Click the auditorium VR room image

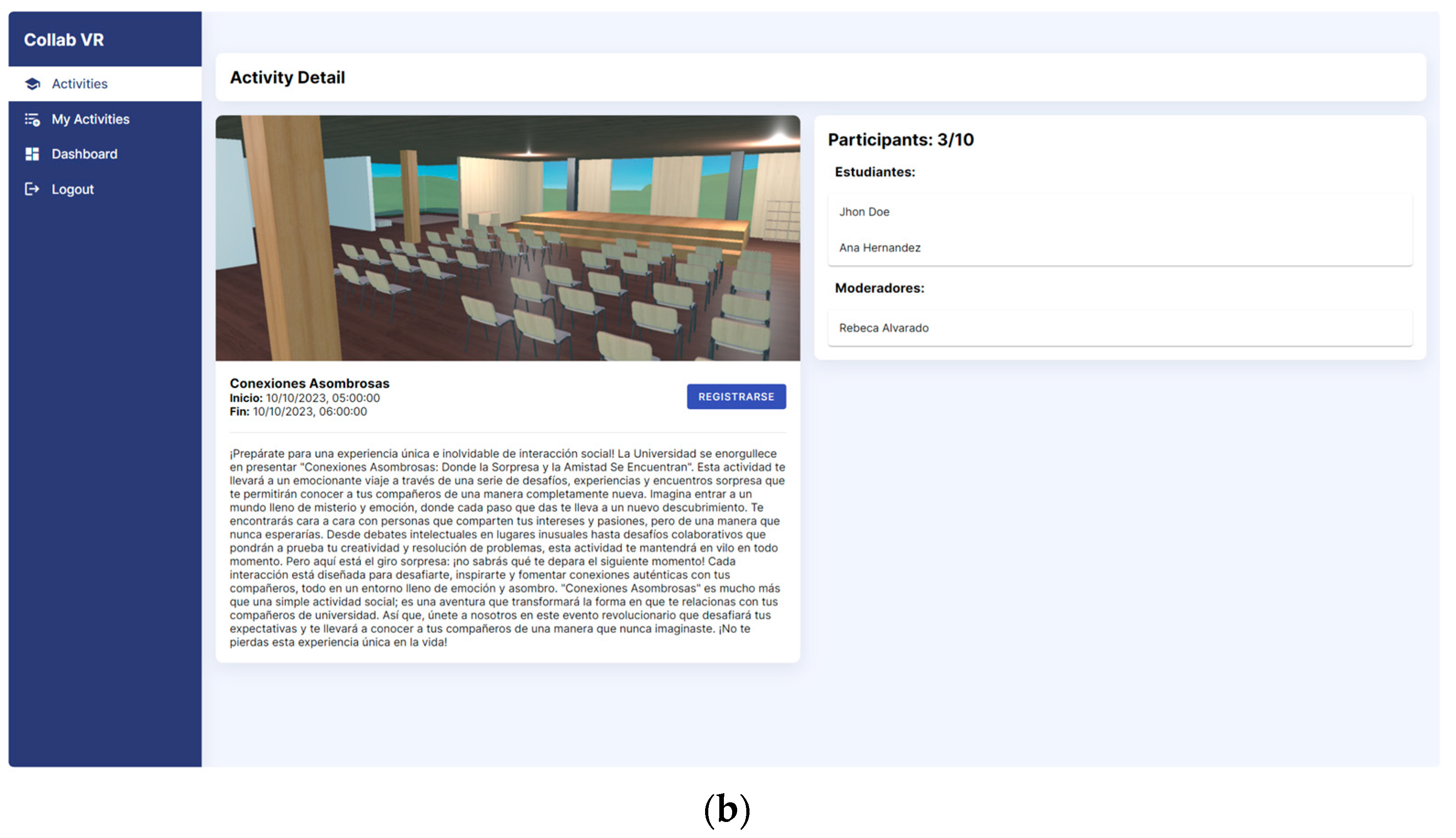click(507, 238)
